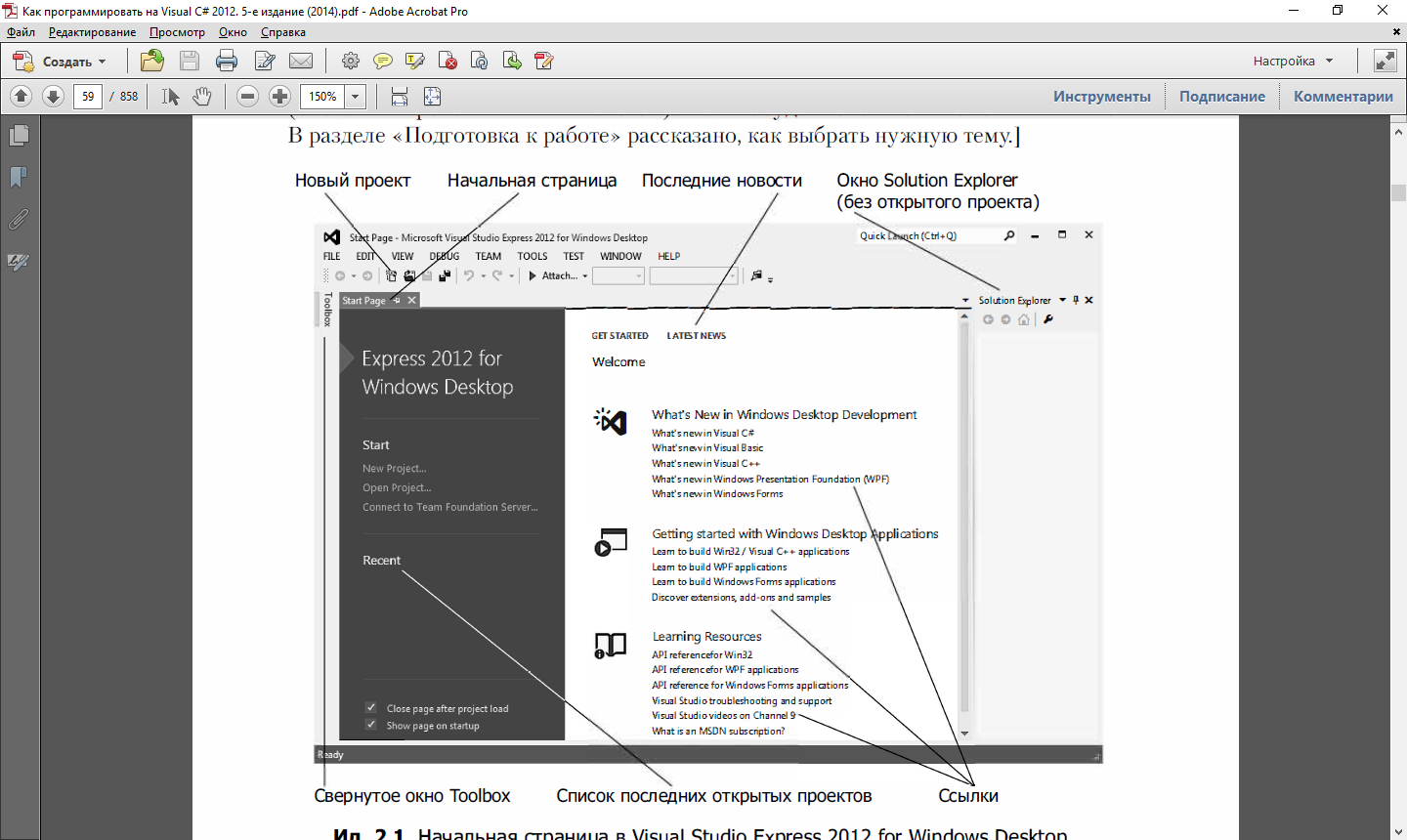This screenshot has height=840, width=1407.
Task: Expand the Настройка dropdown
Action: 1294,61
